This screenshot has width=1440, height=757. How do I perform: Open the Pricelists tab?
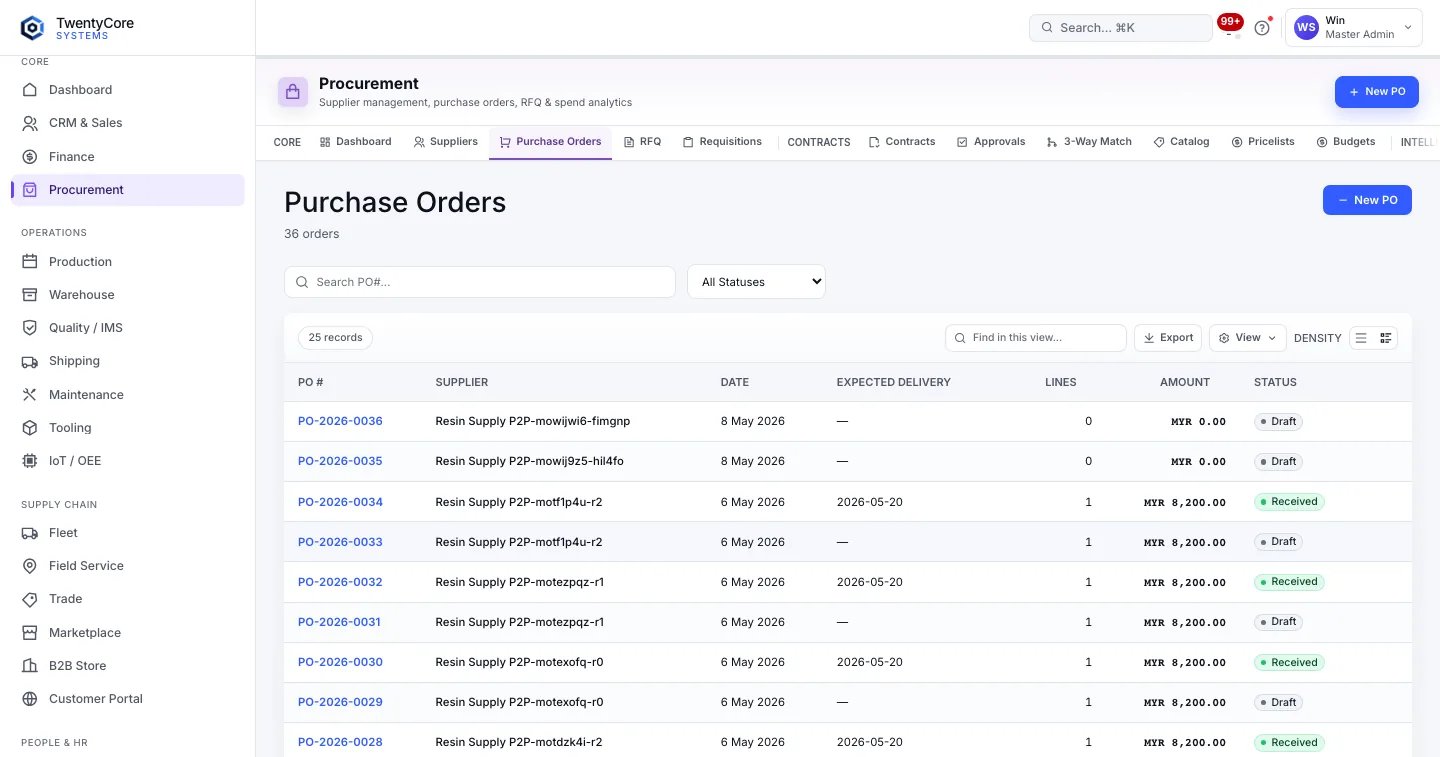1263,142
